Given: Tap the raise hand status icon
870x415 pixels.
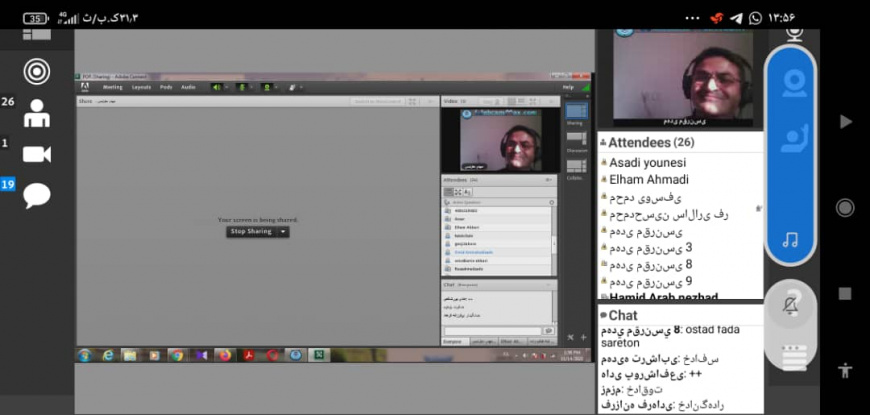Looking at the screenshot, I should click(x=791, y=139).
